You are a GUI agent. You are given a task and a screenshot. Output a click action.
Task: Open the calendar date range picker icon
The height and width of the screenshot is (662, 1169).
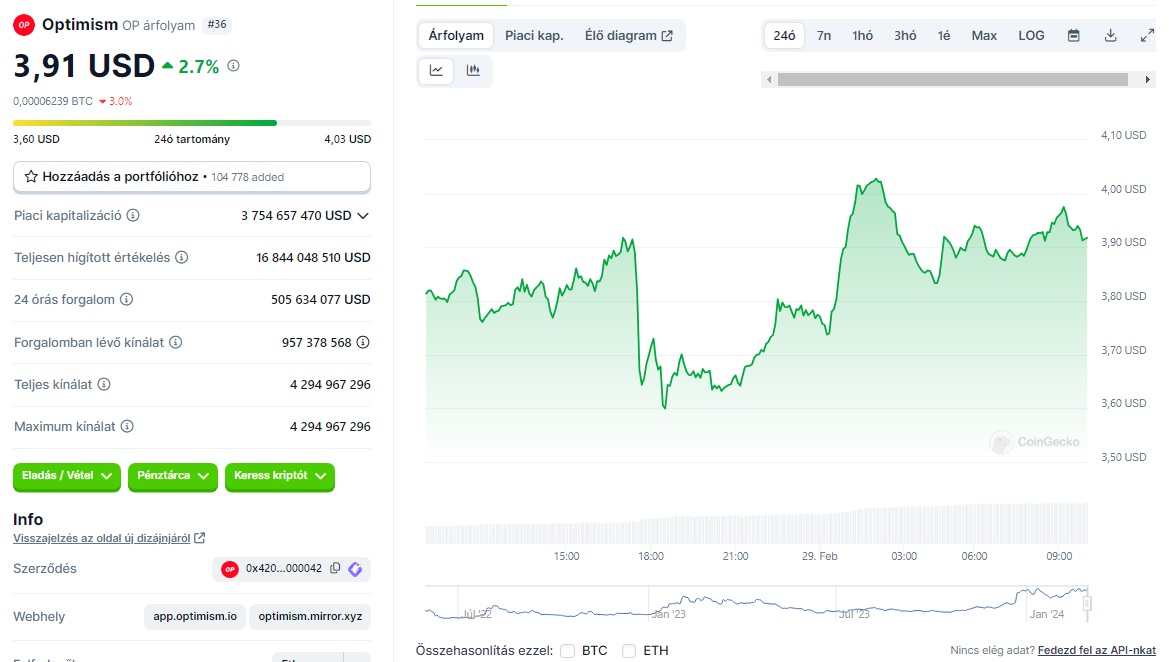[x=1074, y=36]
